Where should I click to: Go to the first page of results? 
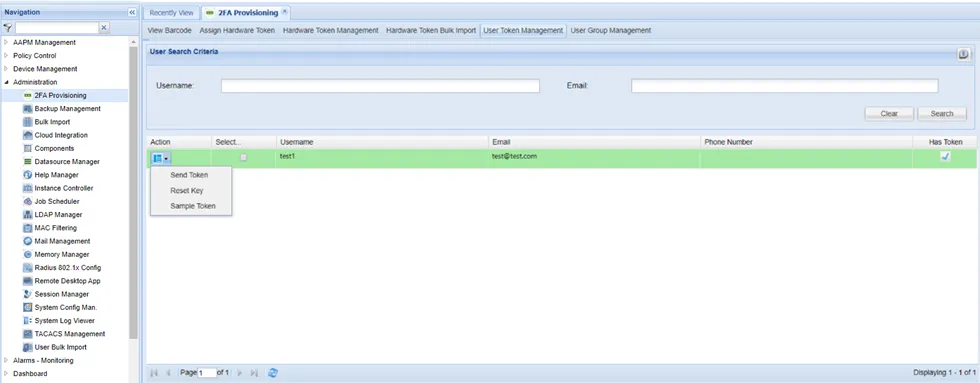[x=154, y=372]
